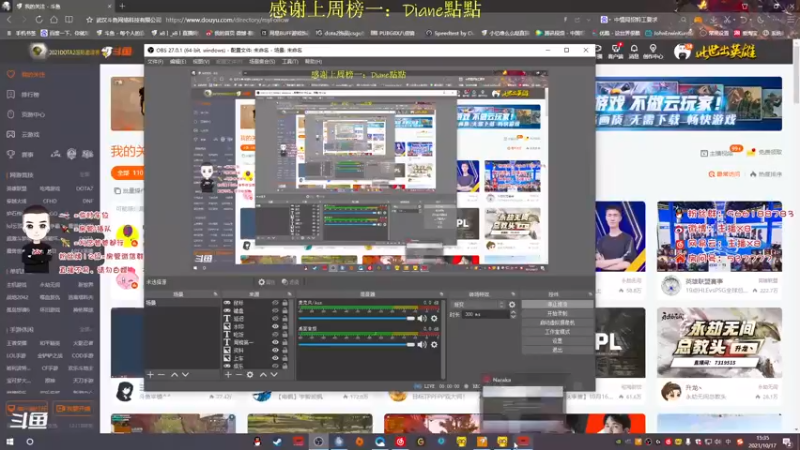Bookmark page with the star icon

[x=89, y=20]
